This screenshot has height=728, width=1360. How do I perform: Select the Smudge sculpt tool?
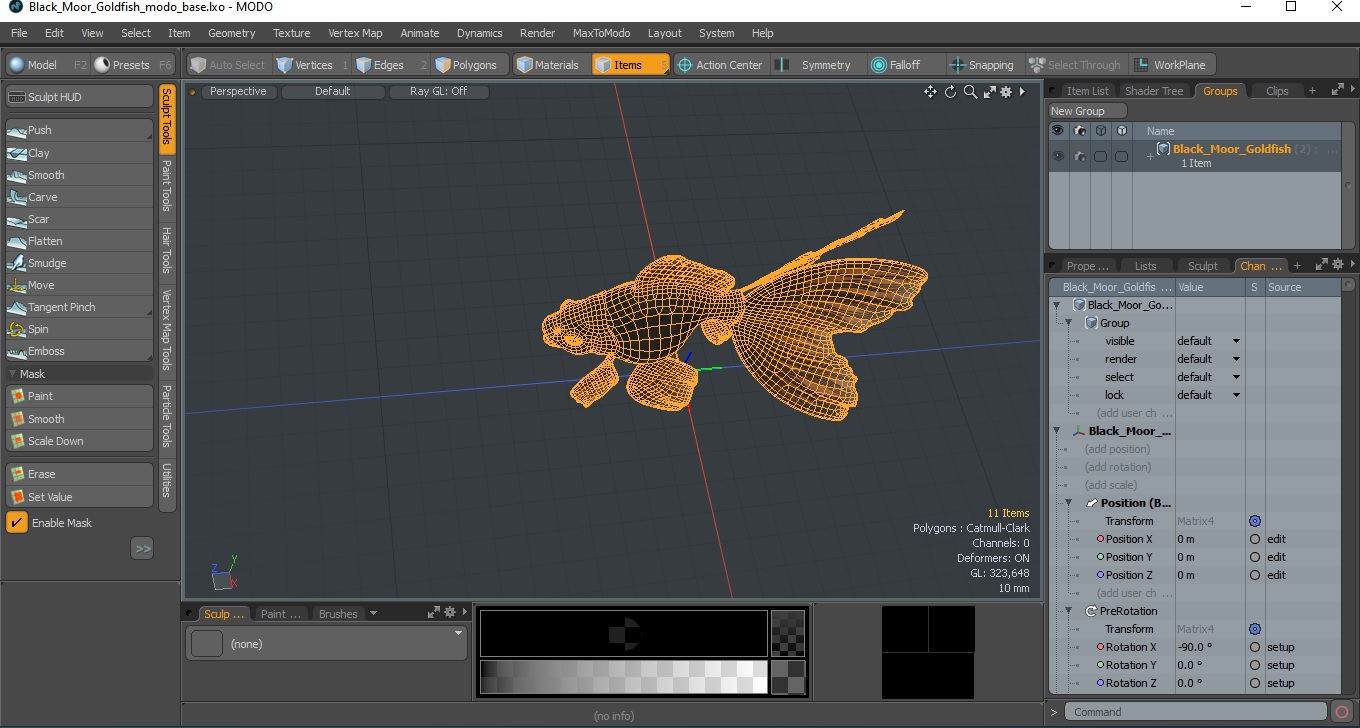point(79,263)
